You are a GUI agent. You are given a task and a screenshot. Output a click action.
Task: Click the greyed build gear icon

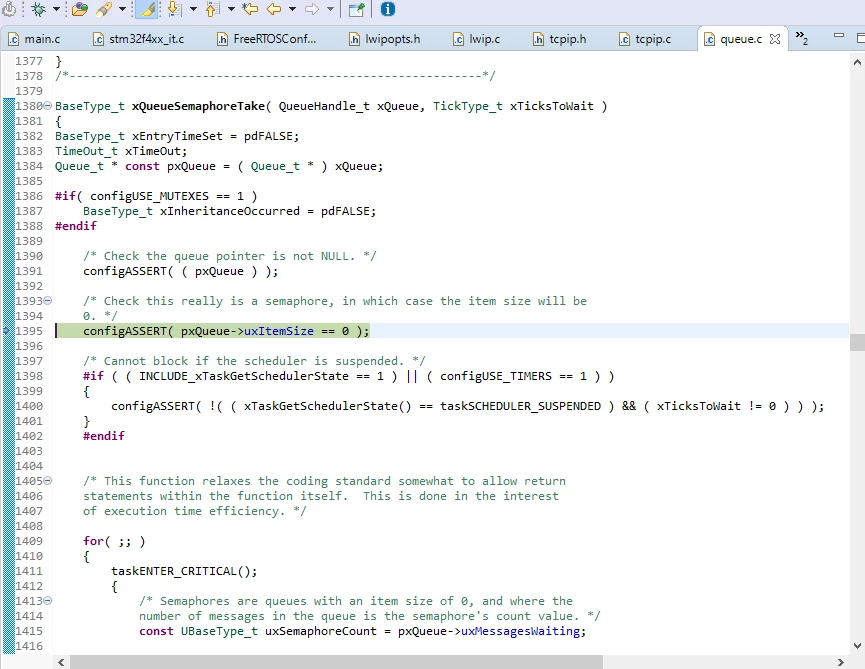(x=9, y=9)
